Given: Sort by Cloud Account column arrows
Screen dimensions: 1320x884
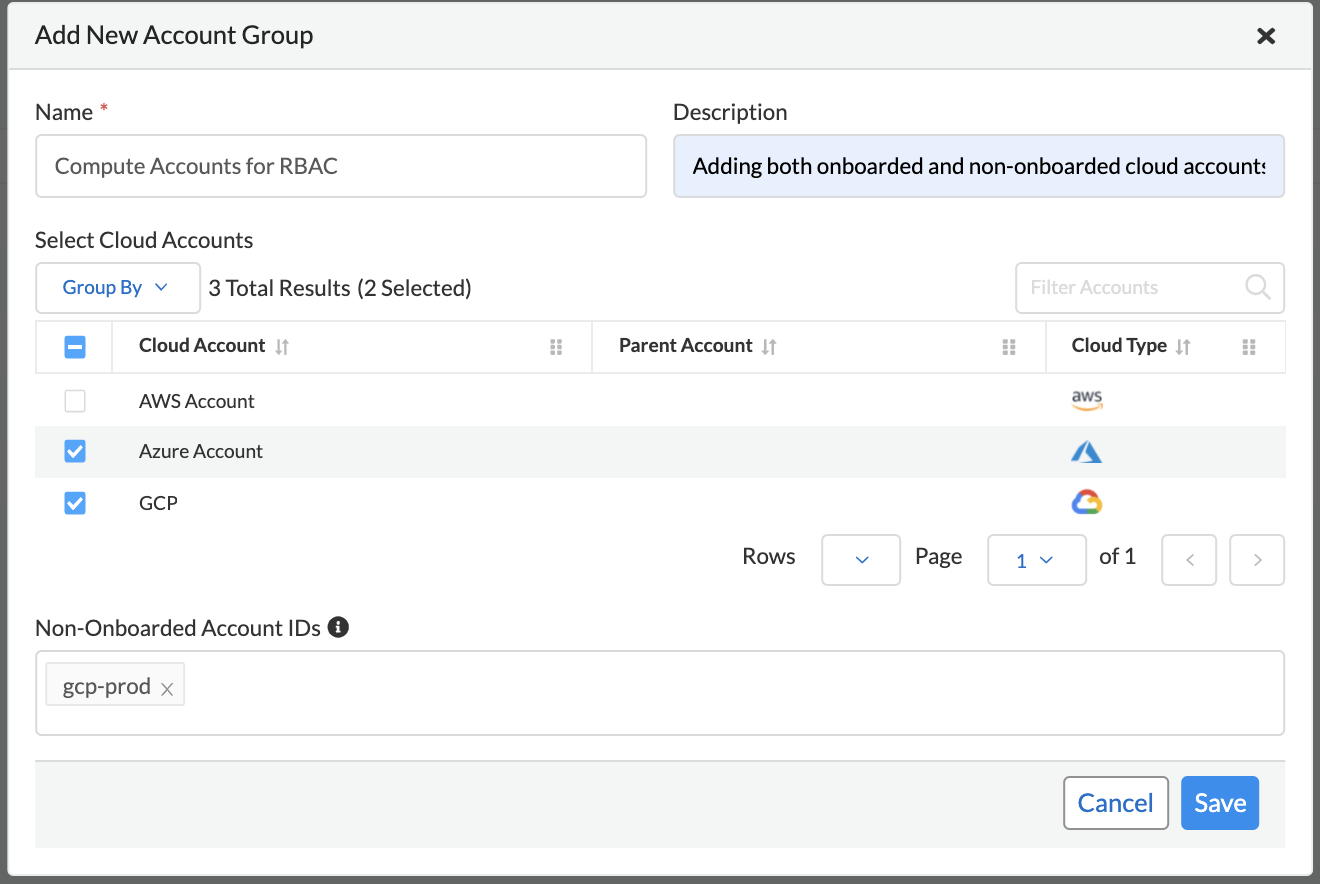Looking at the screenshot, I should (x=282, y=346).
